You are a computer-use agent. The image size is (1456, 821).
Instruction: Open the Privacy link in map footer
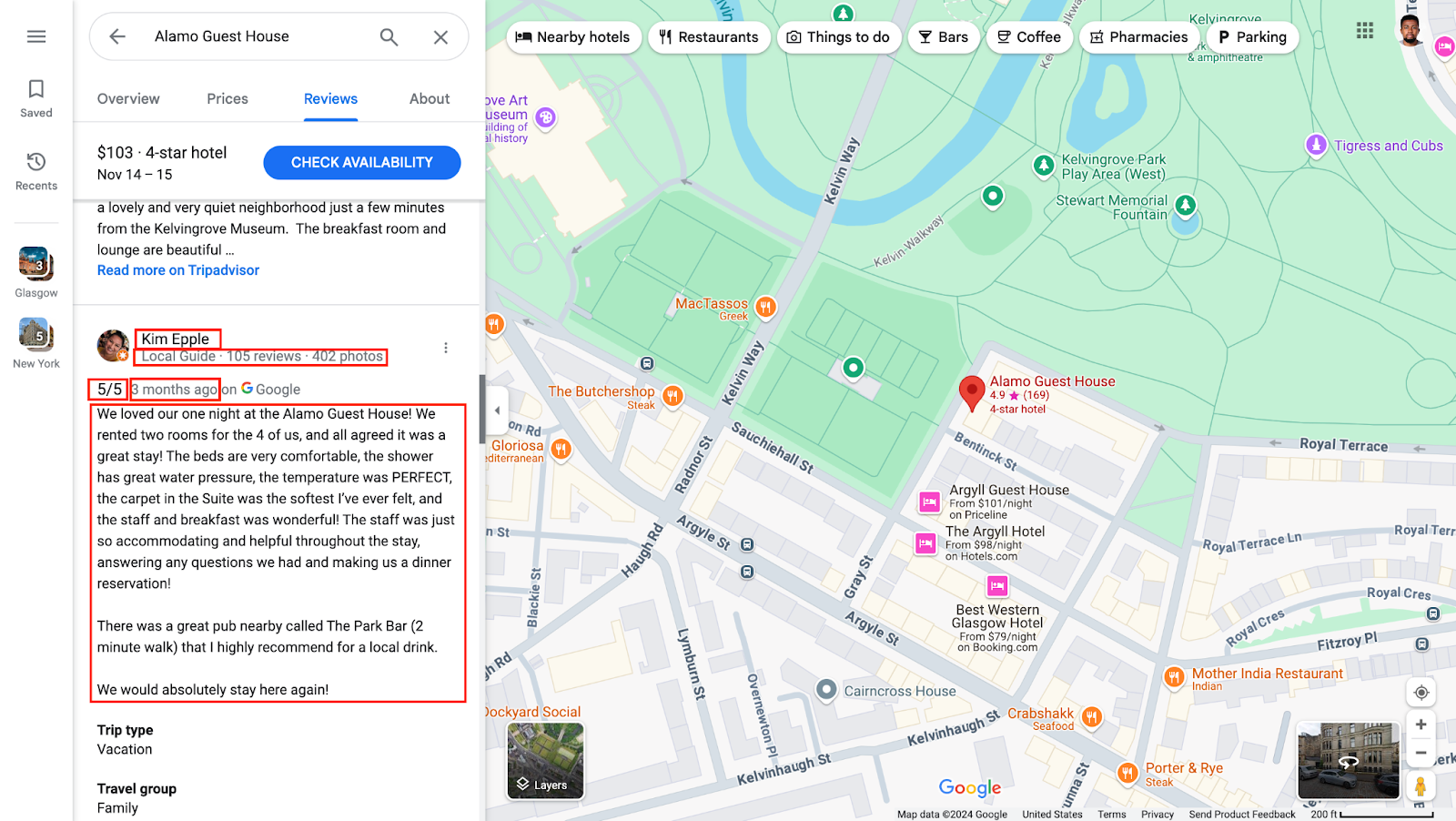[1158, 815]
